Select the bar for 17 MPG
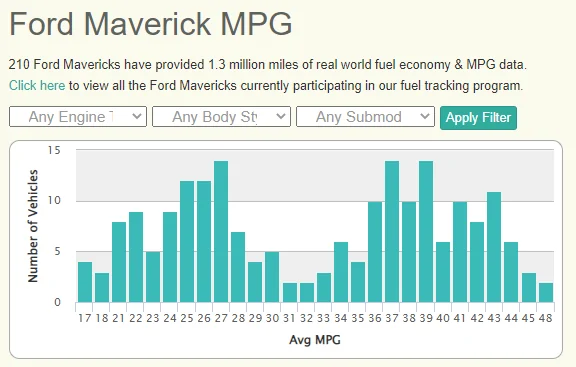Screen dimensions: 576x367 click(85, 282)
